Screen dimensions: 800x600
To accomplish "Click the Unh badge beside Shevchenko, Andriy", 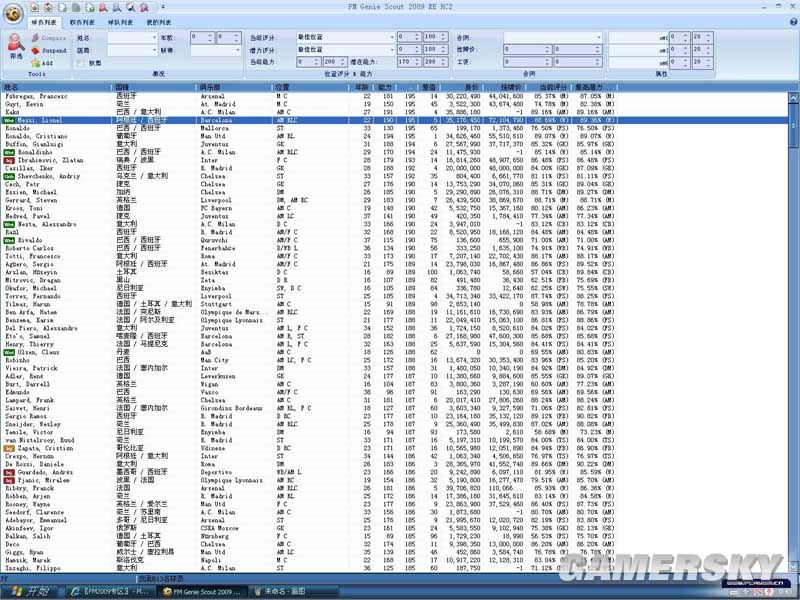I will [x=9, y=176].
